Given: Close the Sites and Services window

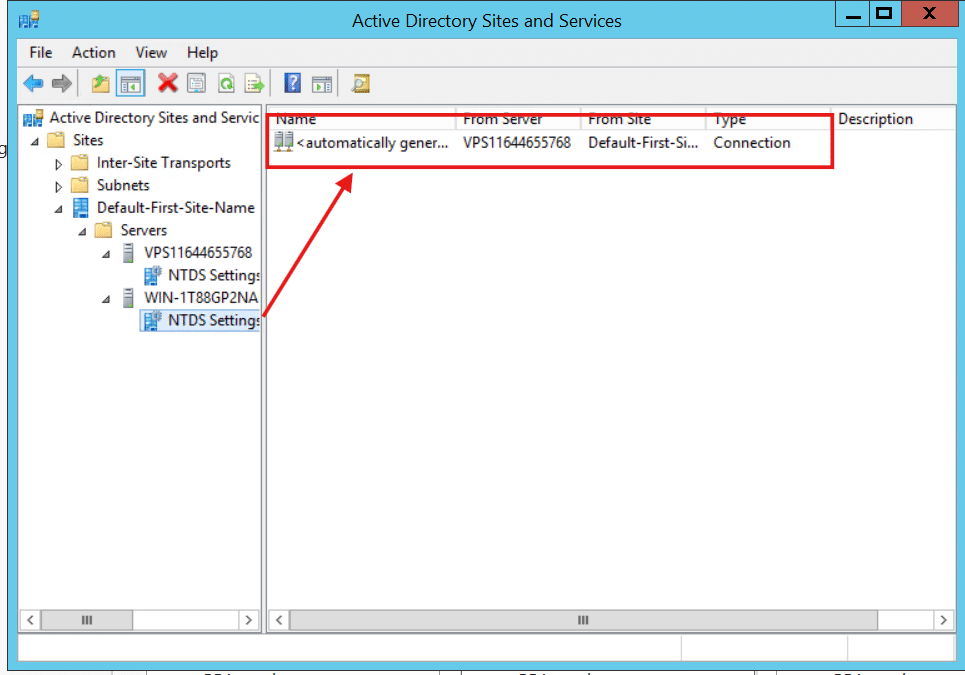Looking at the screenshot, I should (929, 14).
